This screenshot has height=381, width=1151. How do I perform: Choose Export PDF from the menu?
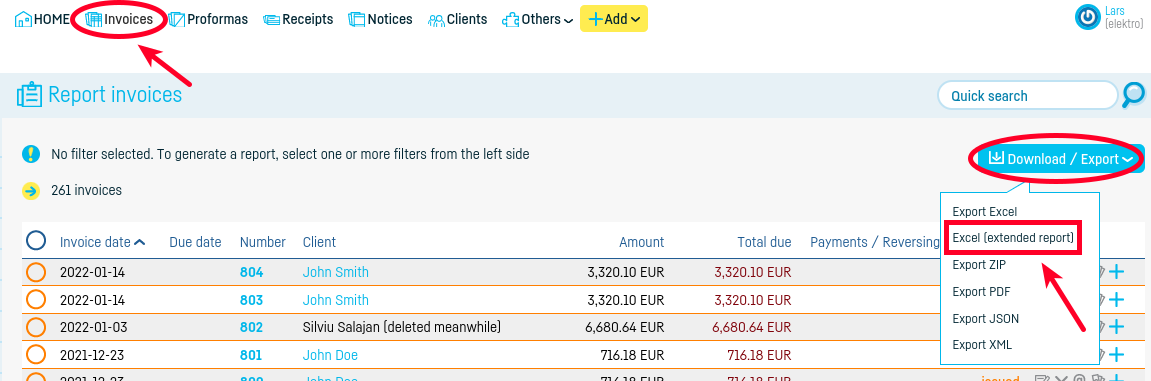(x=981, y=291)
